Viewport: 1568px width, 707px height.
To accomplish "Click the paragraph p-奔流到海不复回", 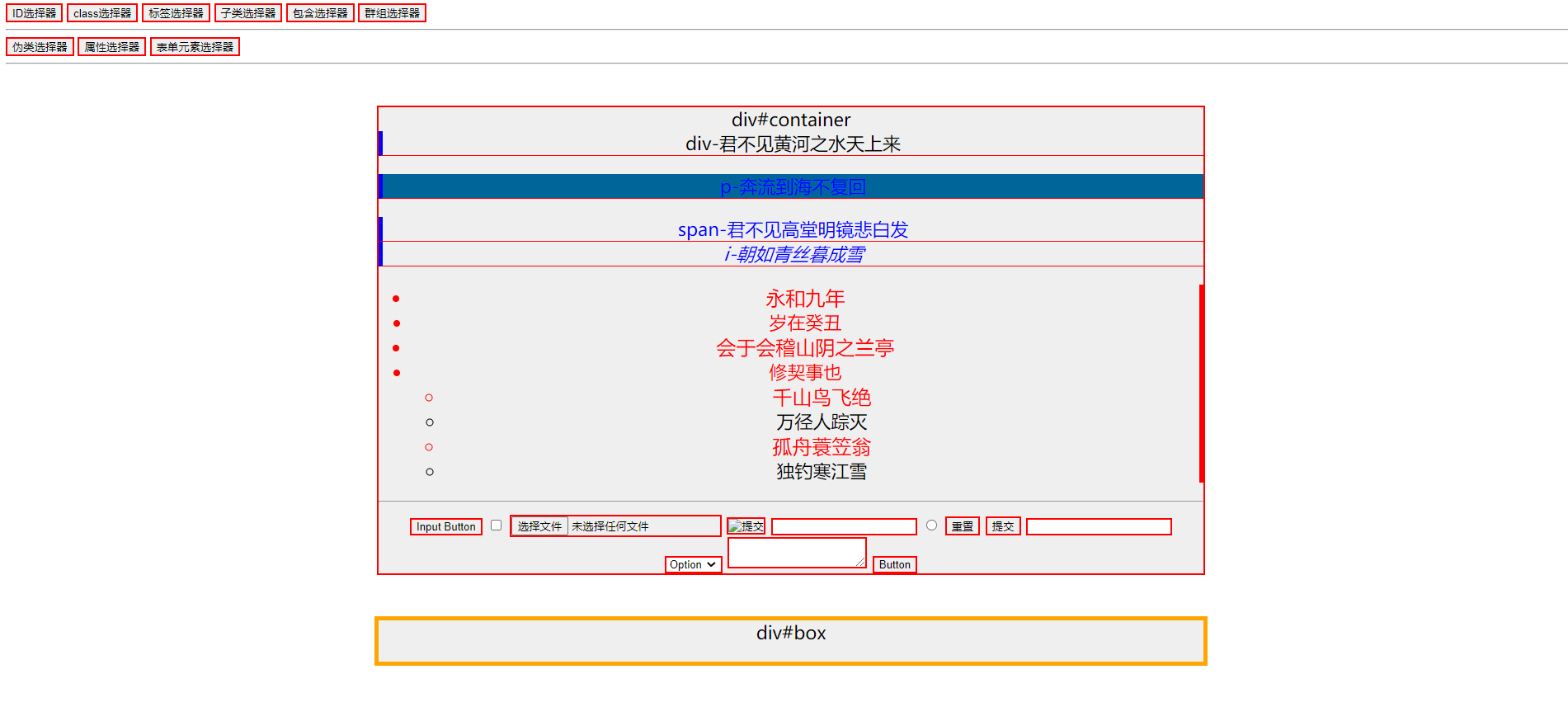I will (x=793, y=187).
